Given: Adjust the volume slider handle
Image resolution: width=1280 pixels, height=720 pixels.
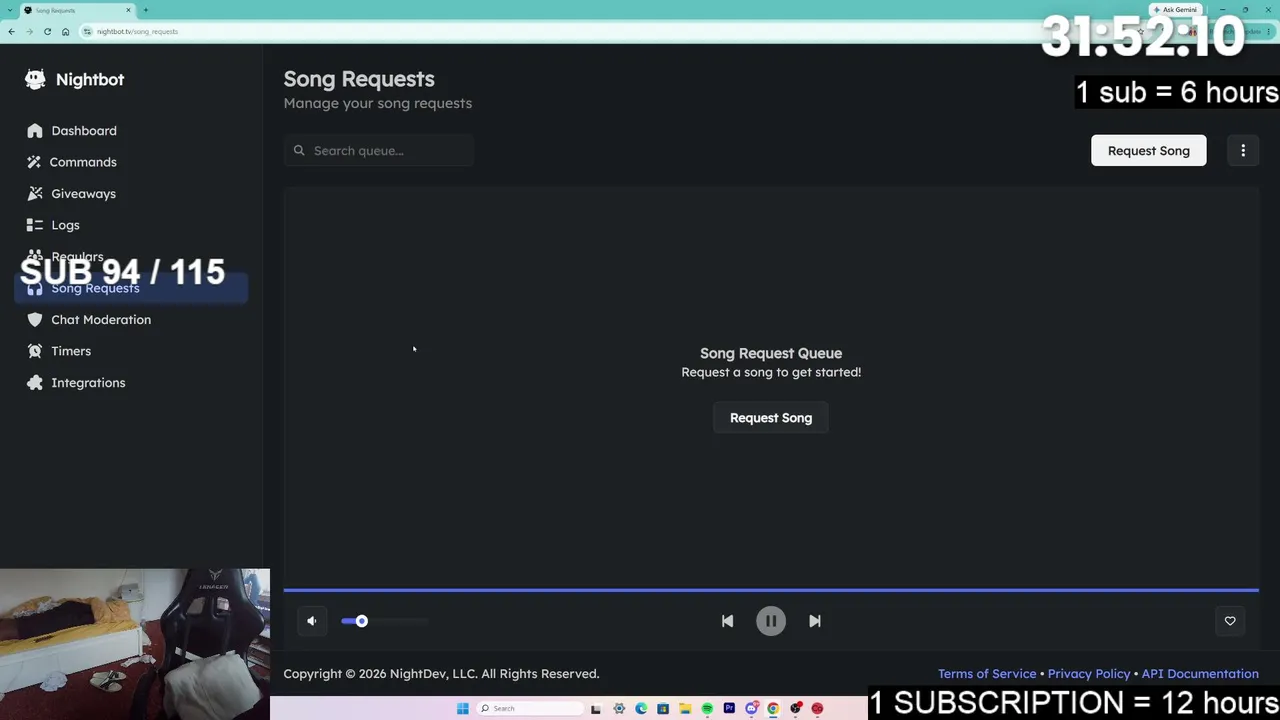Looking at the screenshot, I should [362, 621].
